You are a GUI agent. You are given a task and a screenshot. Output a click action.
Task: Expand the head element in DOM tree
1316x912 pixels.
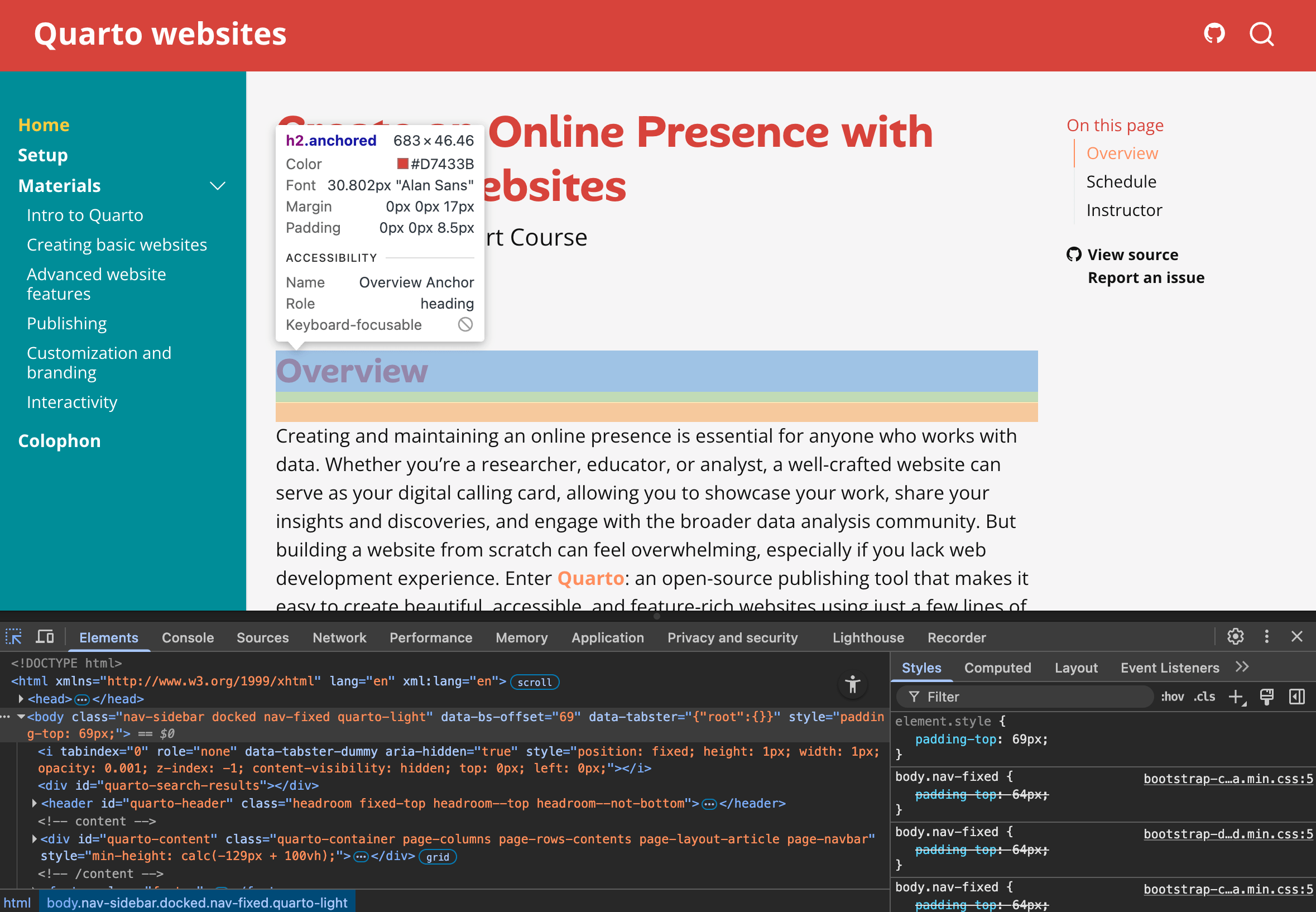21,699
